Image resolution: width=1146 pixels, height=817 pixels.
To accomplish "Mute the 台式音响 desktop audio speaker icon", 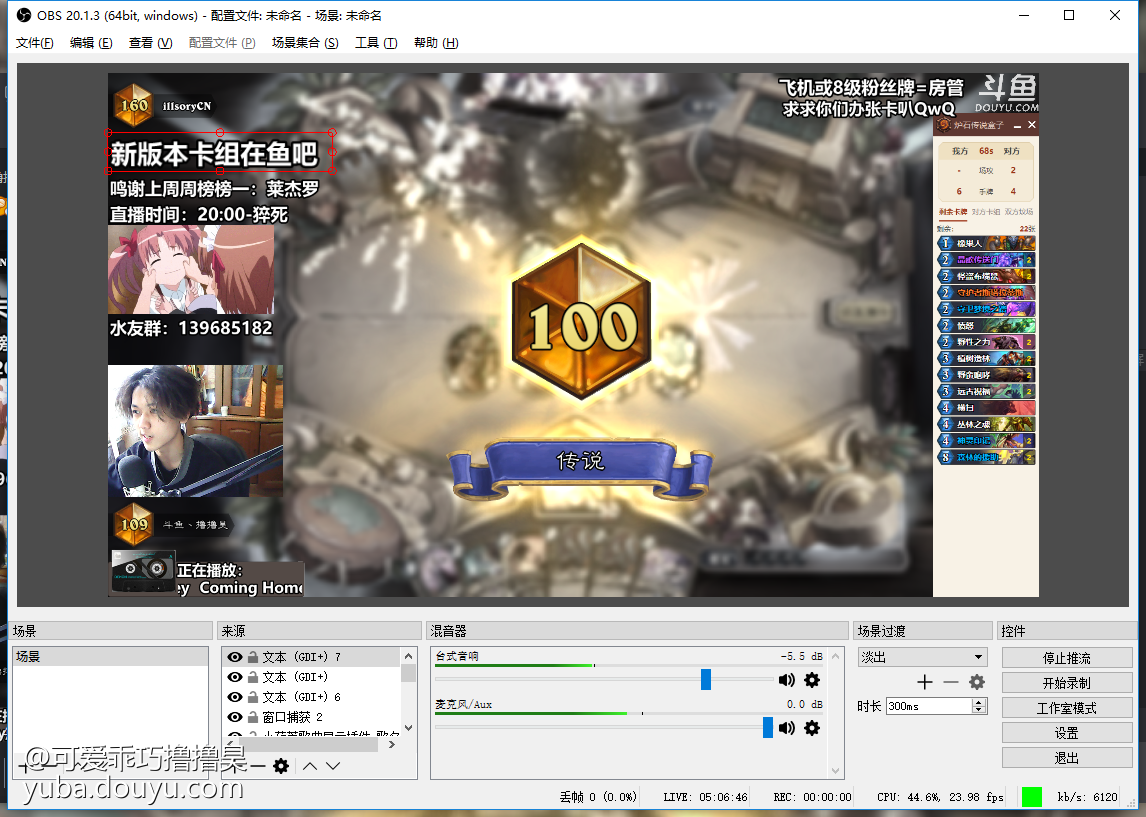I will [x=786, y=680].
